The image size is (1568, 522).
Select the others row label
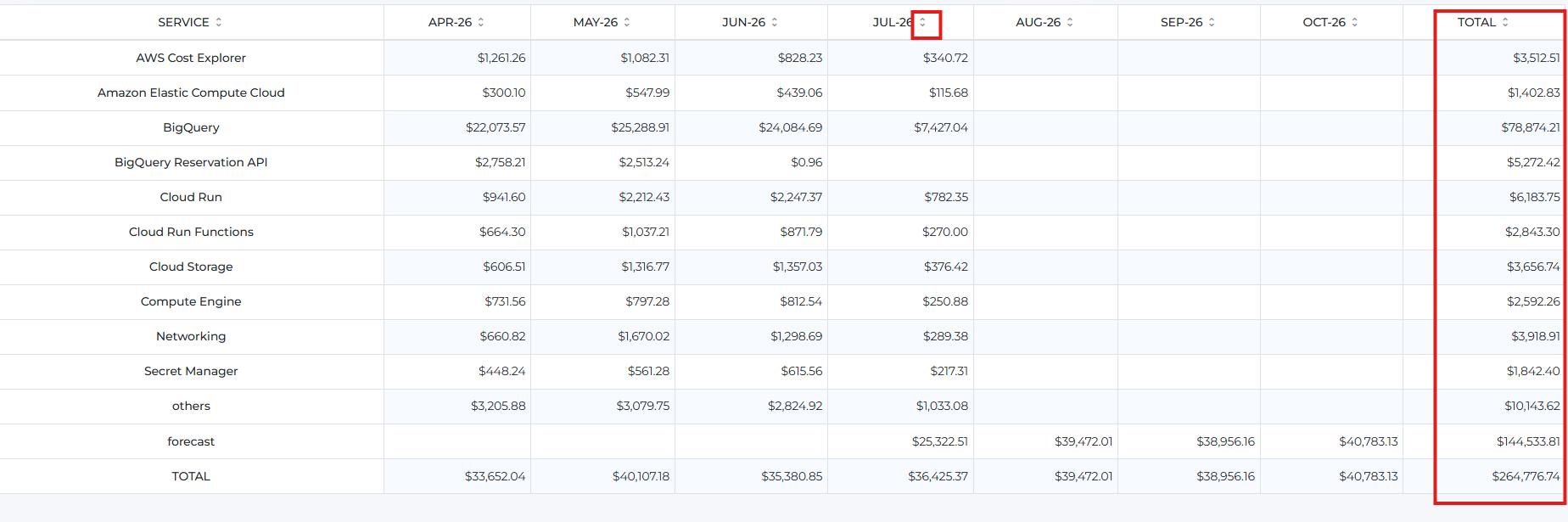(x=191, y=406)
